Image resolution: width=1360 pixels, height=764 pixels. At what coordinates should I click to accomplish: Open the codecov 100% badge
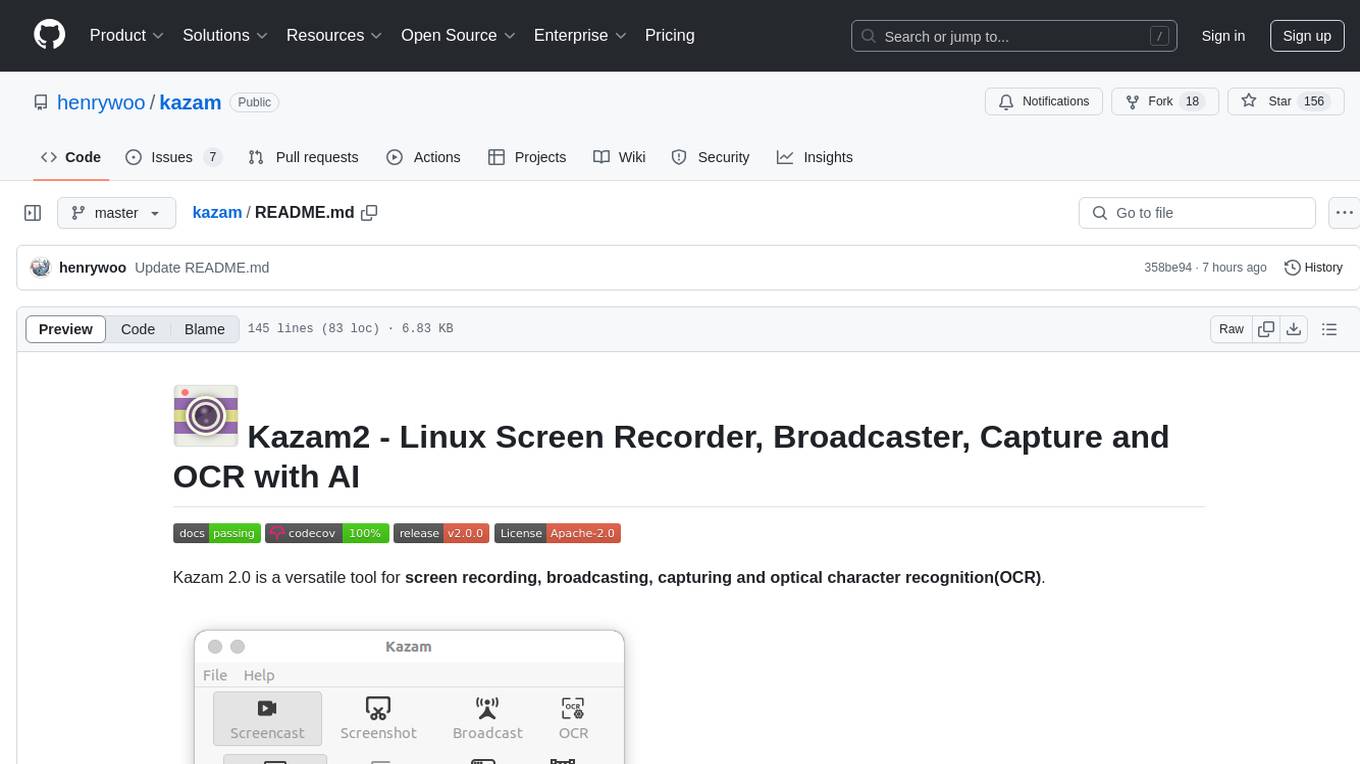point(327,533)
